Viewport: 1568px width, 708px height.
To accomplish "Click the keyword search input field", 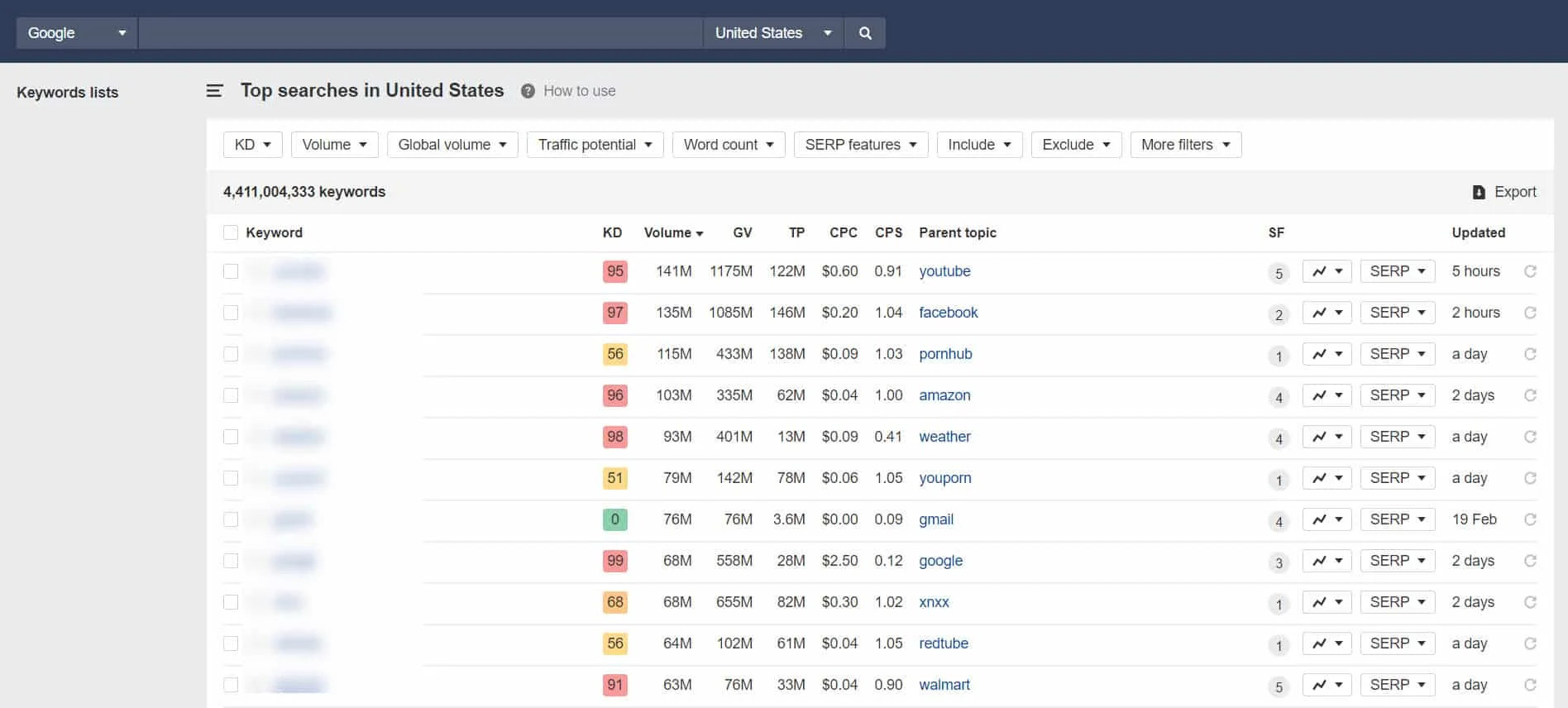I will 420,33.
